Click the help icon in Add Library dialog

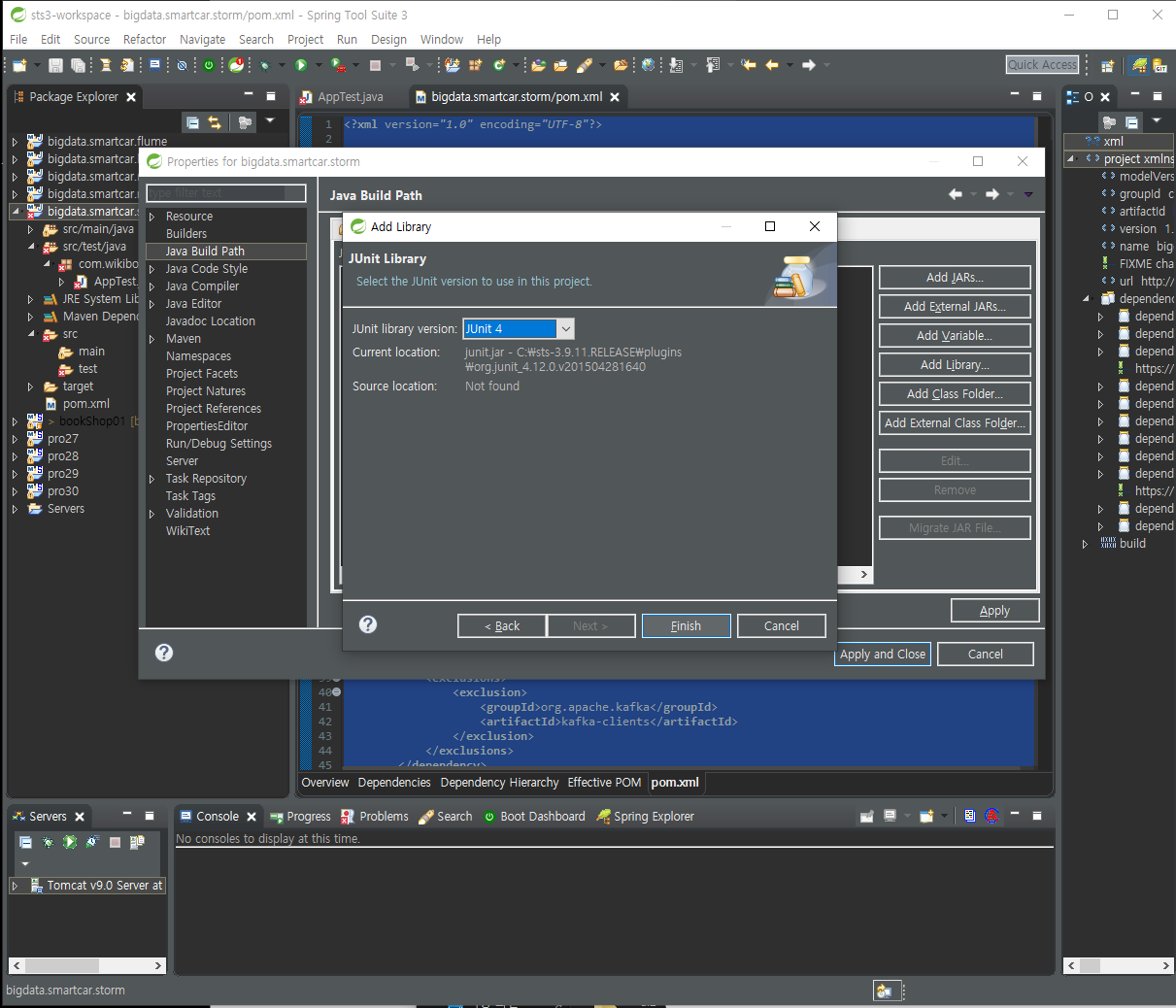pyautogui.click(x=368, y=624)
